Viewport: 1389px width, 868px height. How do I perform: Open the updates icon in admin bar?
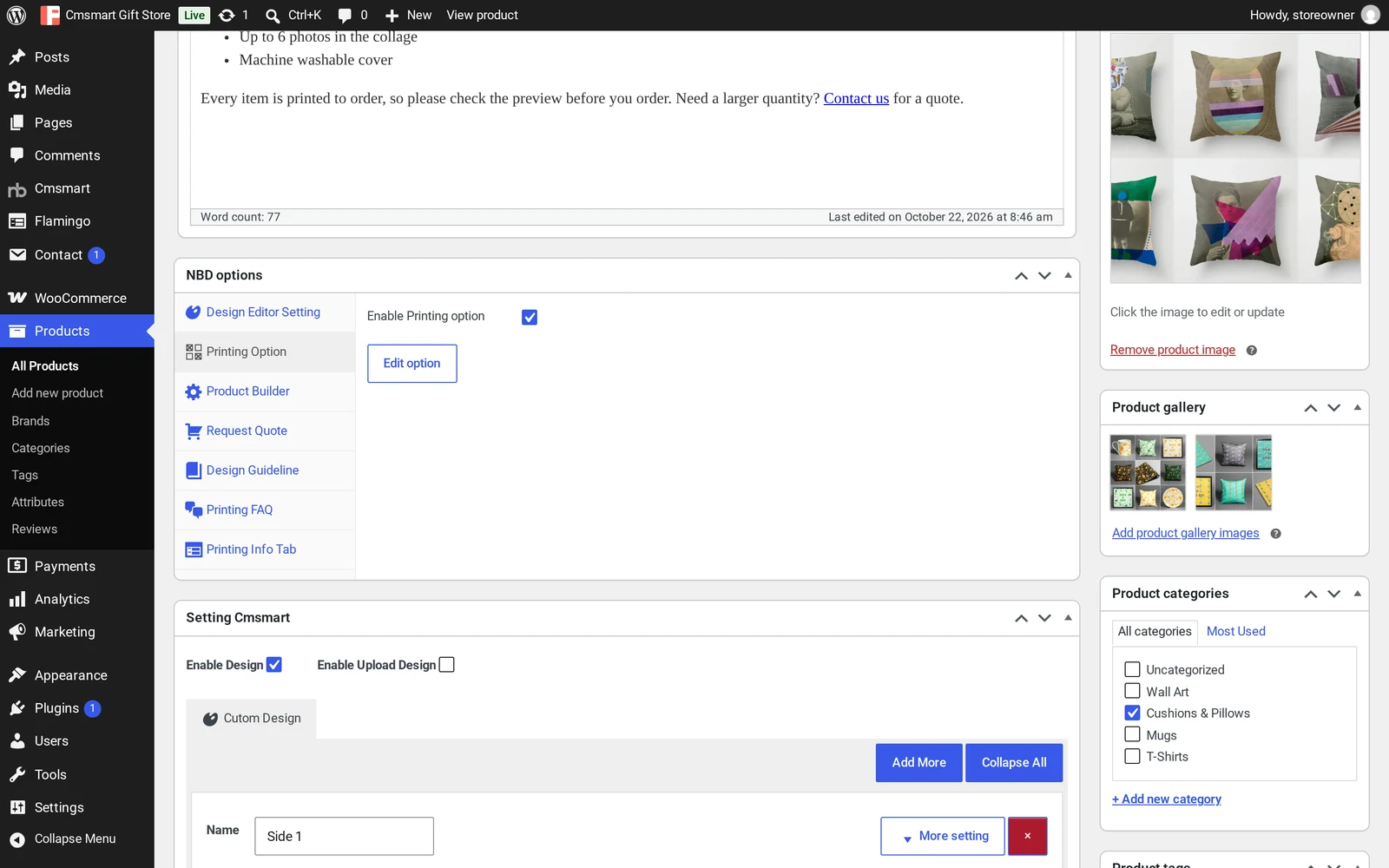point(227,15)
